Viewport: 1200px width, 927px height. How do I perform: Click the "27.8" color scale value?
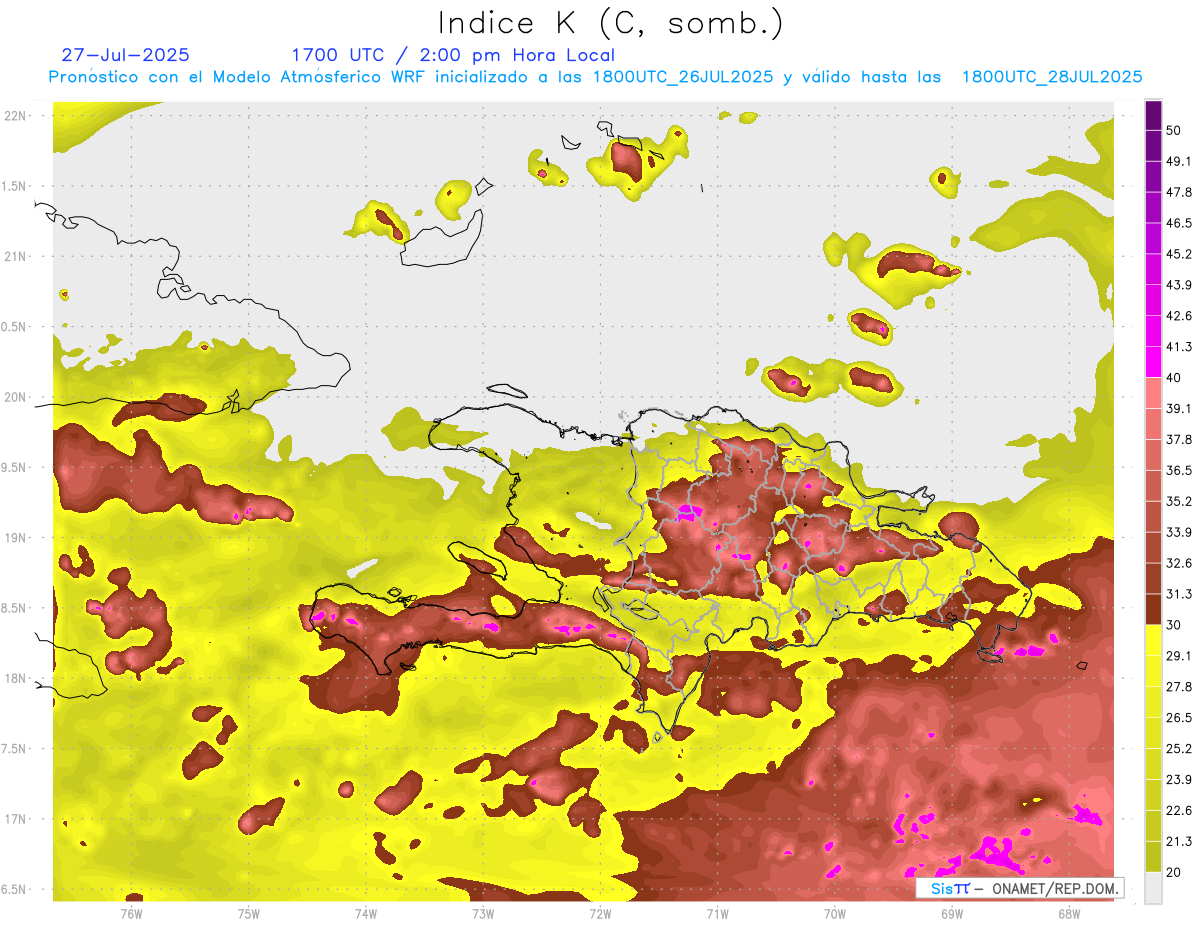coord(1179,687)
